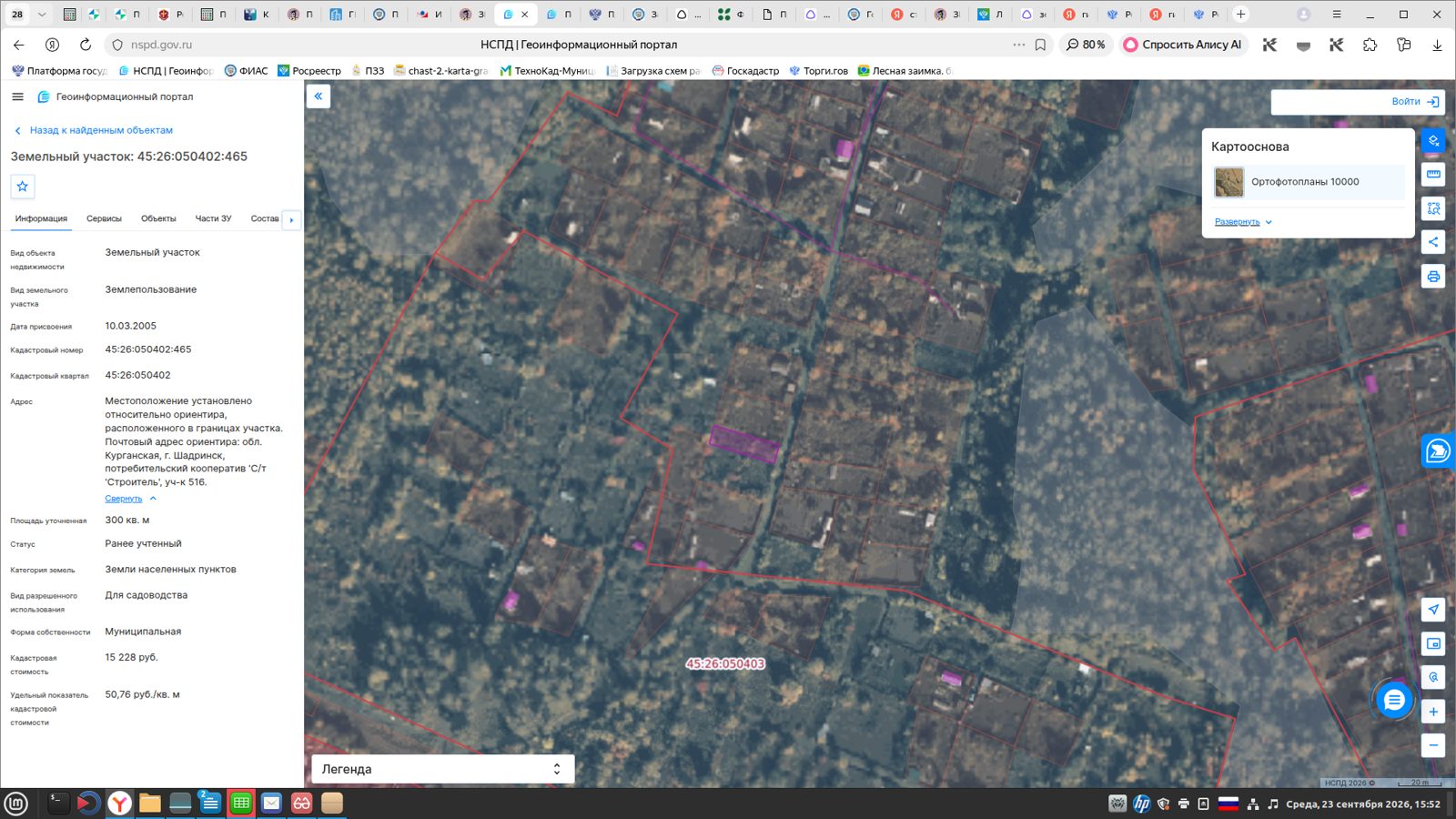Collapse the left info panel arrow

(318, 96)
